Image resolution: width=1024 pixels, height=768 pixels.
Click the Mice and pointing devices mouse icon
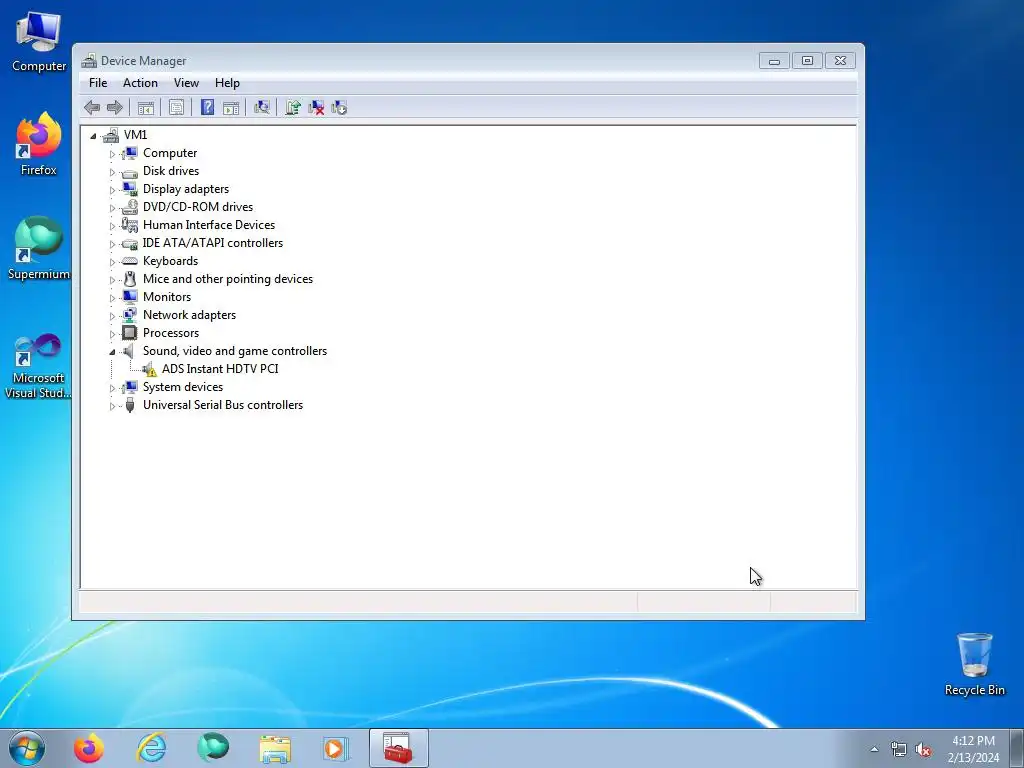coord(130,279)
